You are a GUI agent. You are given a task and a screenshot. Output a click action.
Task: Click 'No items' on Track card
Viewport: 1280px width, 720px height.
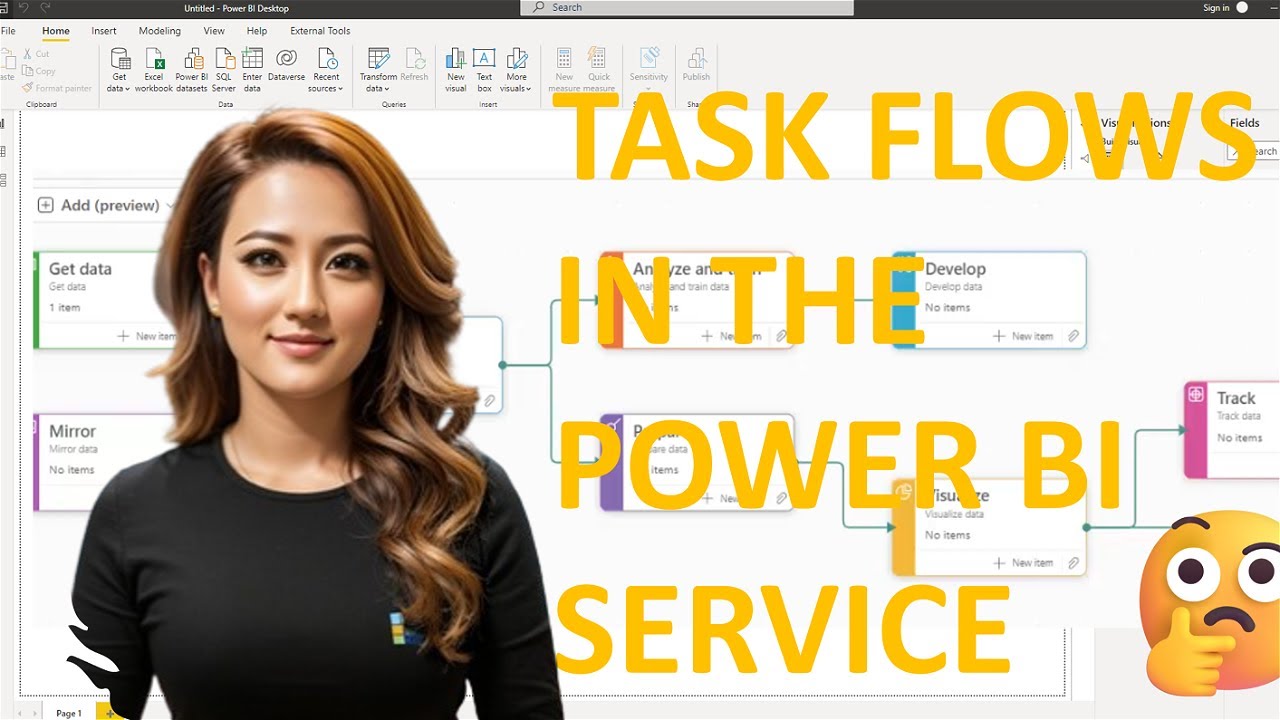tap(1239, 438)
